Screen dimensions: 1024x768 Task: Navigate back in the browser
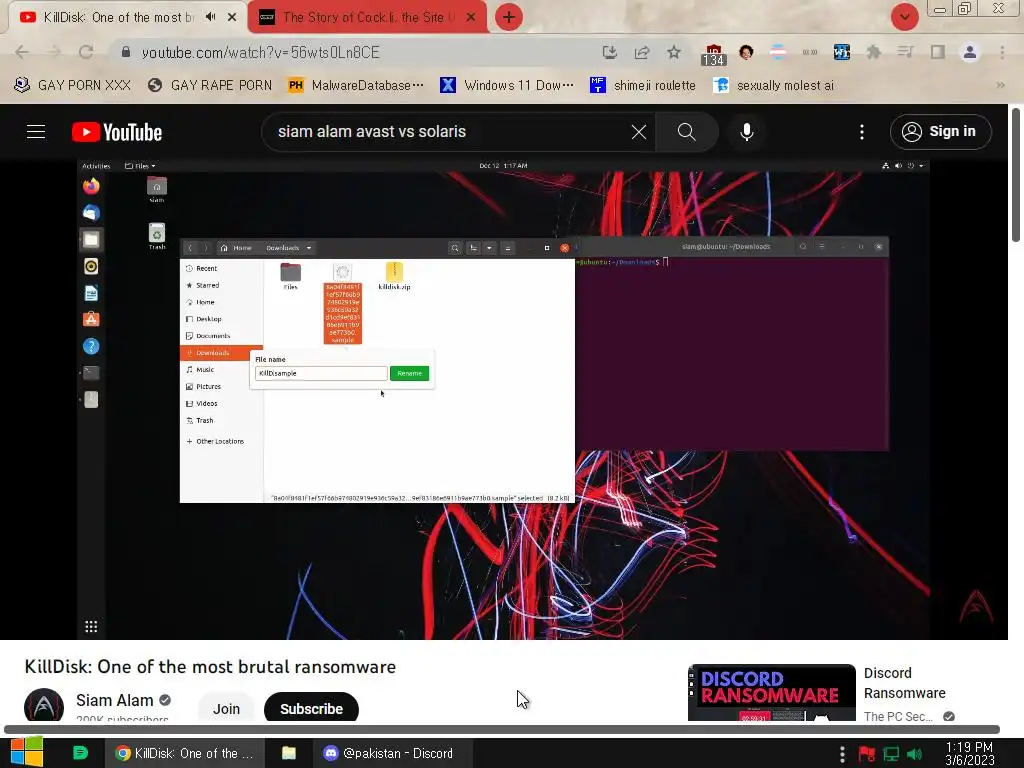tap(22, 52)
